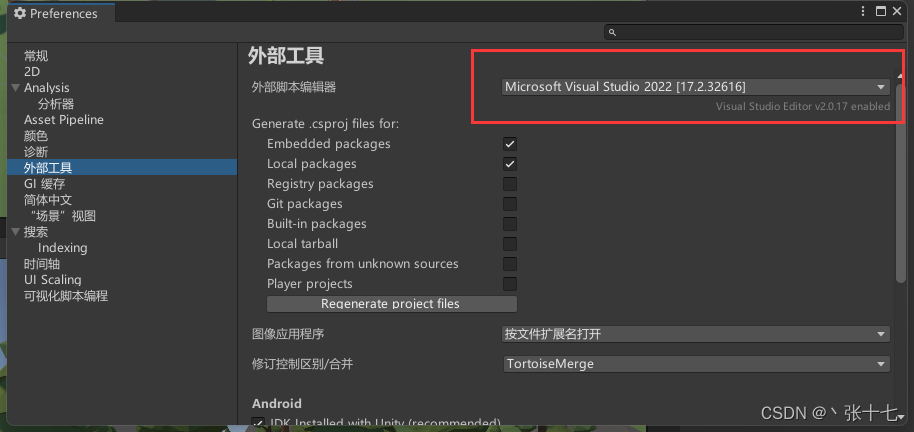The width and height of the screenshot is (914, 432).
Task: Maximize the Preferences window
Action: [x=881, y=11]
